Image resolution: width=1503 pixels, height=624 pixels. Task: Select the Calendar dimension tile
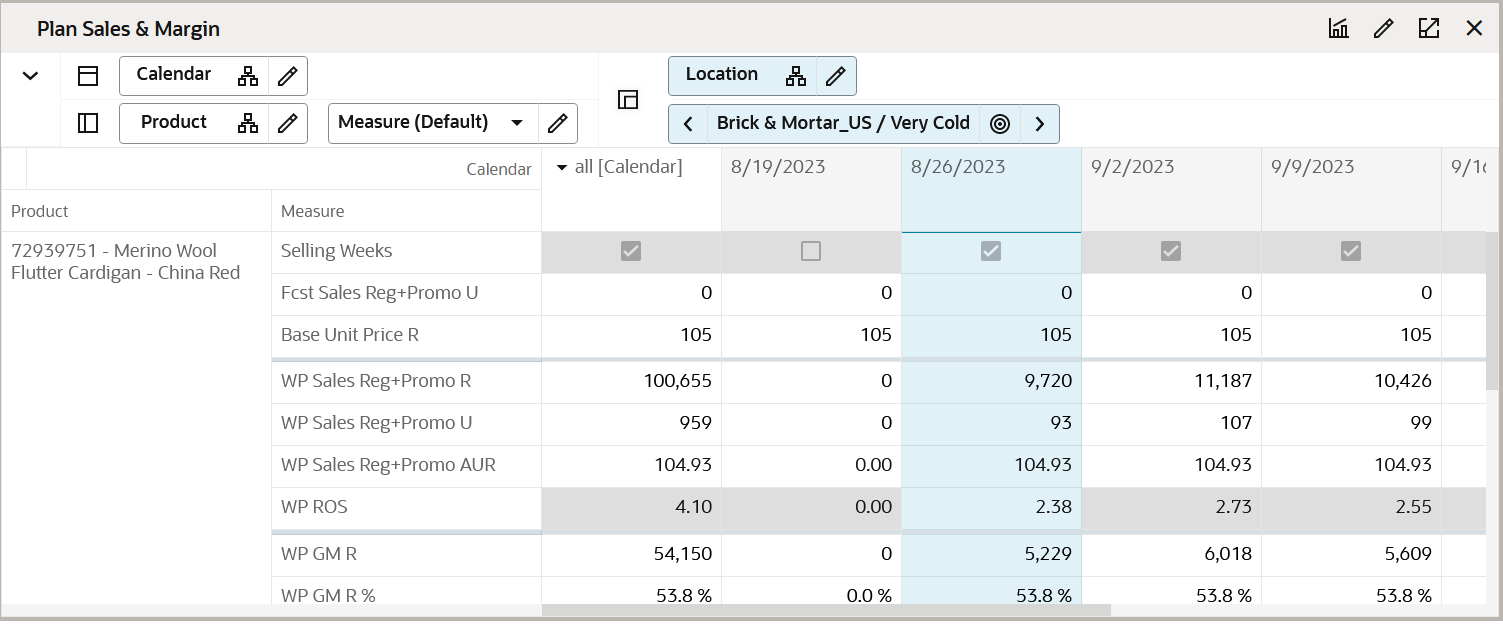[x=175, y=75]
